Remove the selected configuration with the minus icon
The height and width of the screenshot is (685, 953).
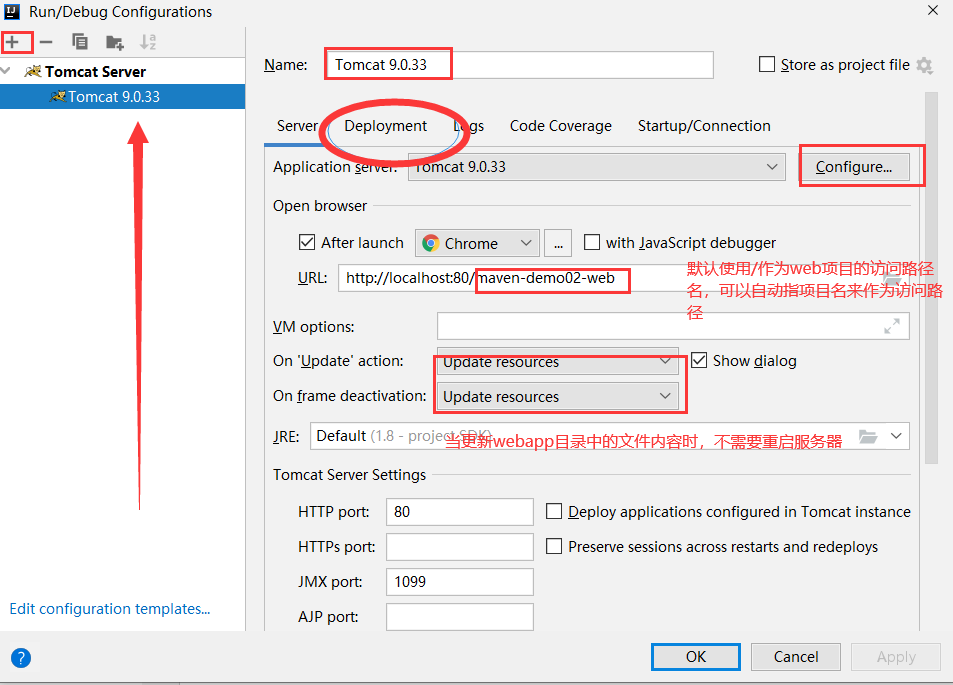(x=46, y=42)
